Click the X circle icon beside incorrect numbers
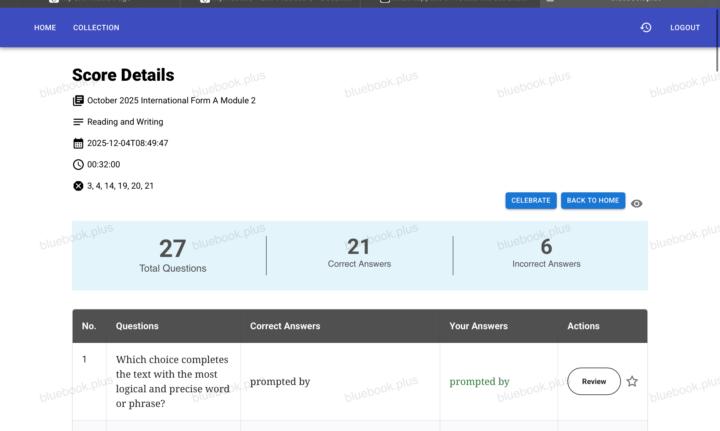The height and width of the screenshot is (431, 720). click(78, 186)
